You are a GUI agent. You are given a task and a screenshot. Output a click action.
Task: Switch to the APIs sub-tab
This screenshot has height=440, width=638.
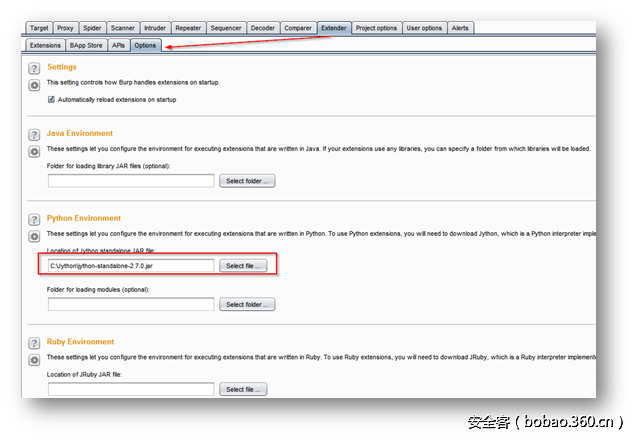click(118, 45)
